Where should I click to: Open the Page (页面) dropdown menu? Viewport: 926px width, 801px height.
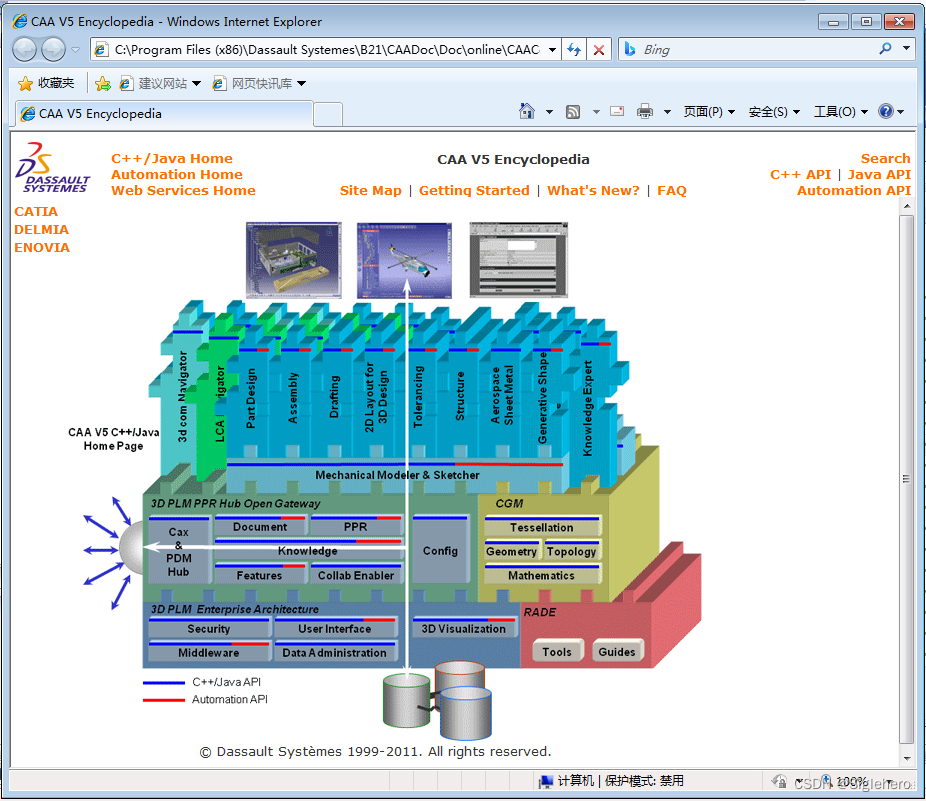[708, 112]
